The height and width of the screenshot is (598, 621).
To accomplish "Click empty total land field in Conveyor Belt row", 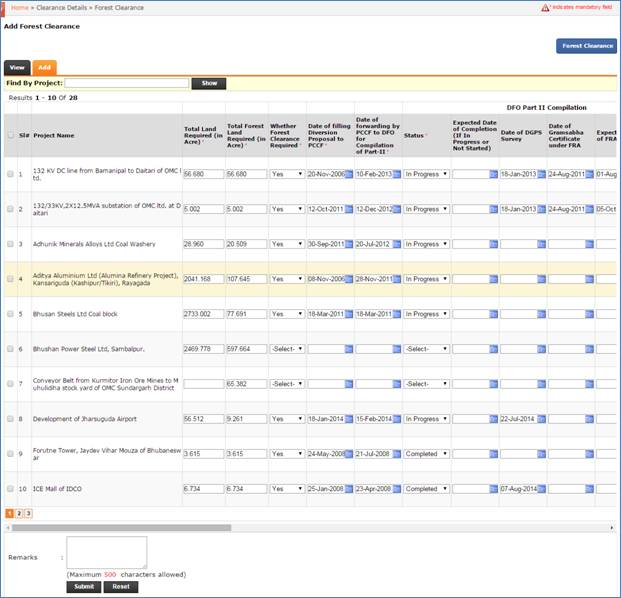I will tap(204, 384).
